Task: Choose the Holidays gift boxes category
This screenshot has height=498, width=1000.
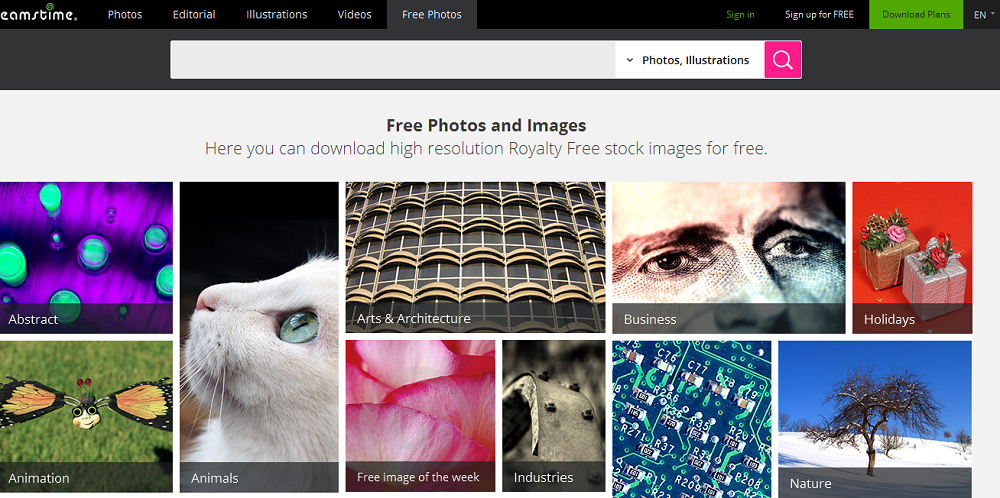Action: tap(911, 257)
